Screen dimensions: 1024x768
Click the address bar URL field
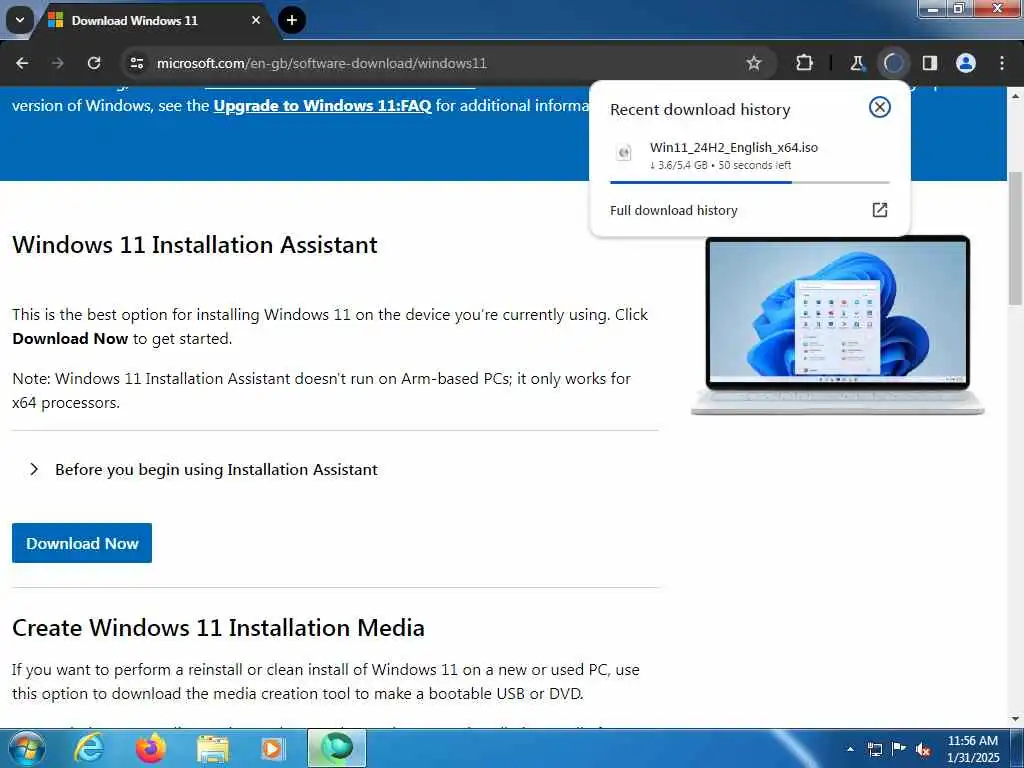444,63
